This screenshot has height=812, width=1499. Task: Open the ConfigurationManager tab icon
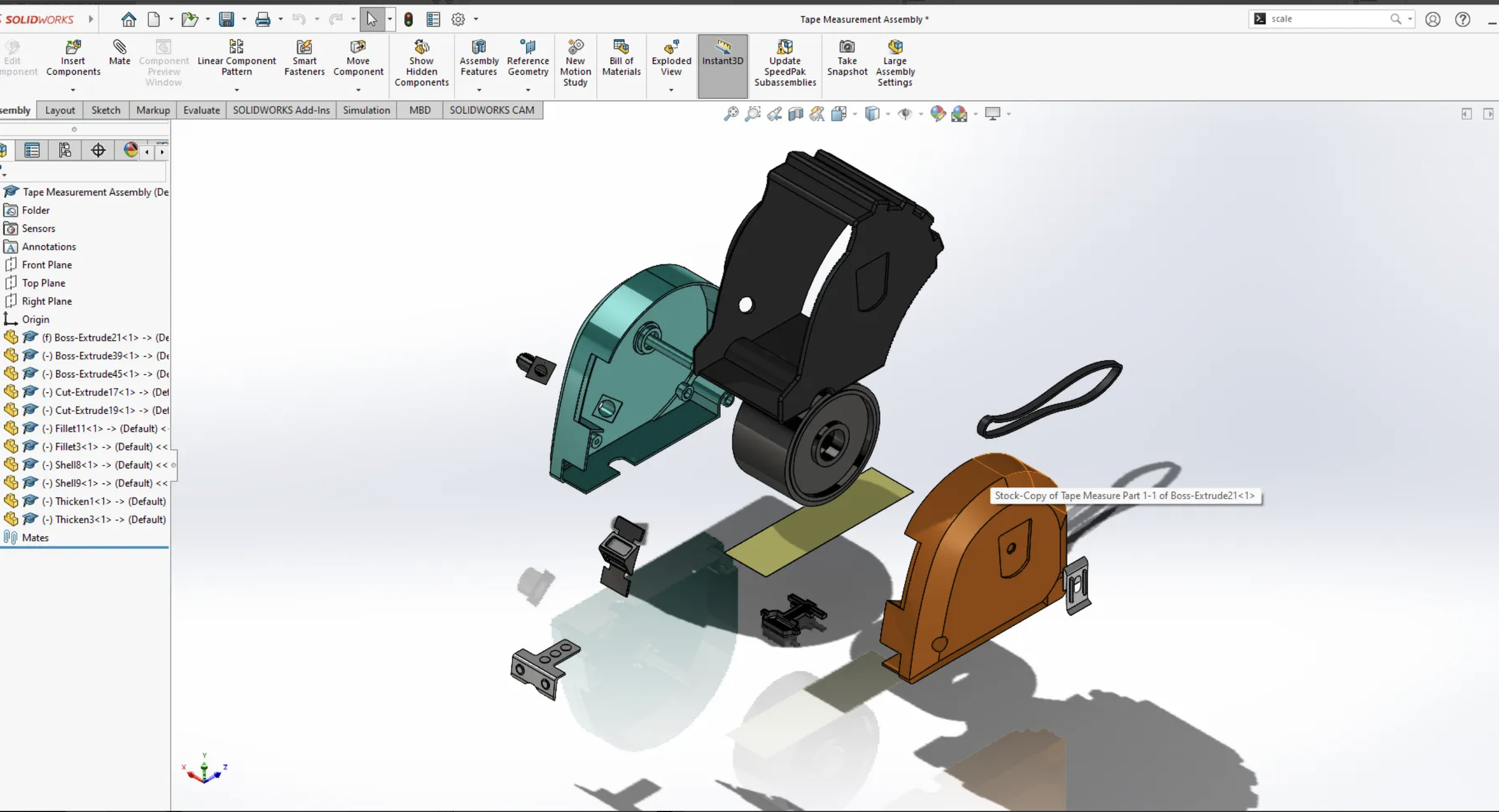[65, 150]
